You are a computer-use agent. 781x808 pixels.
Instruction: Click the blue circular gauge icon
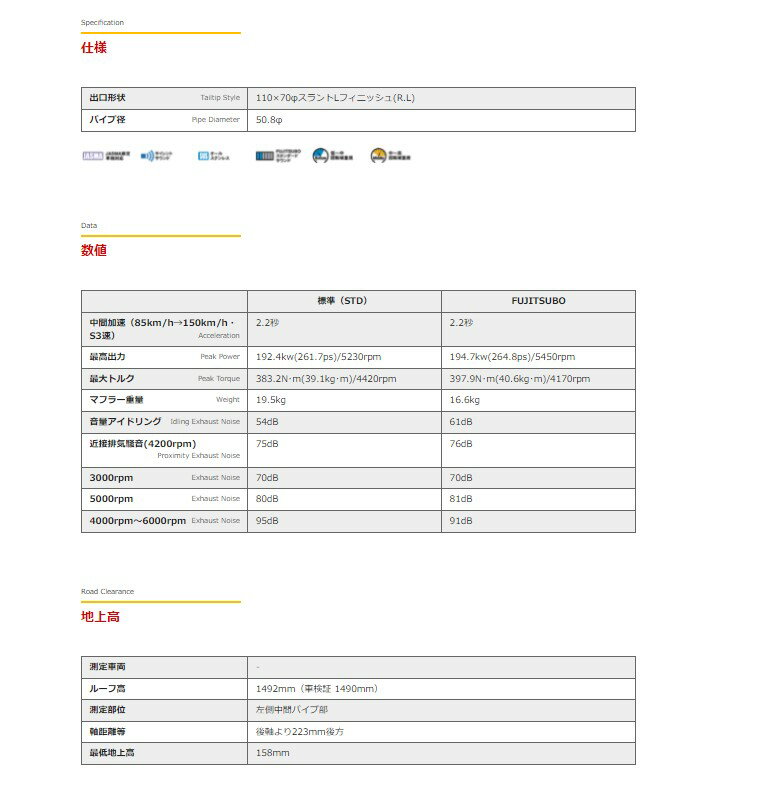tap(320, 156)
